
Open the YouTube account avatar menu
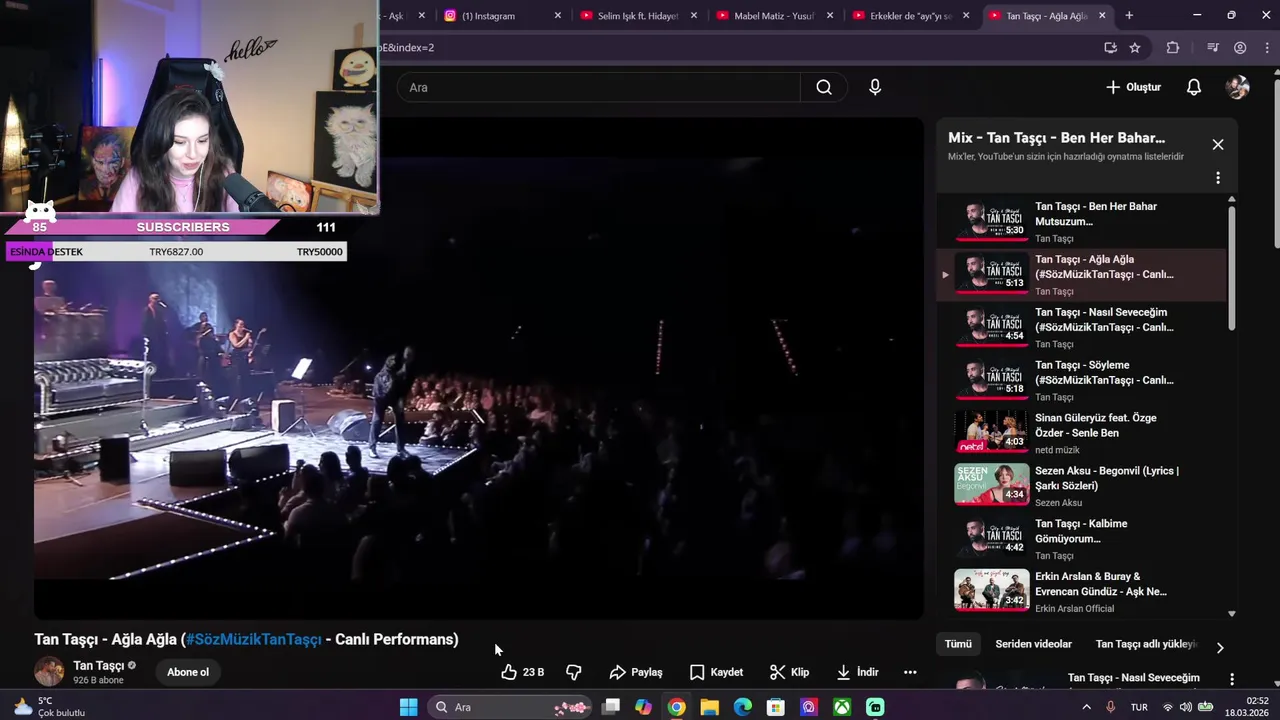click(1237, 87)
